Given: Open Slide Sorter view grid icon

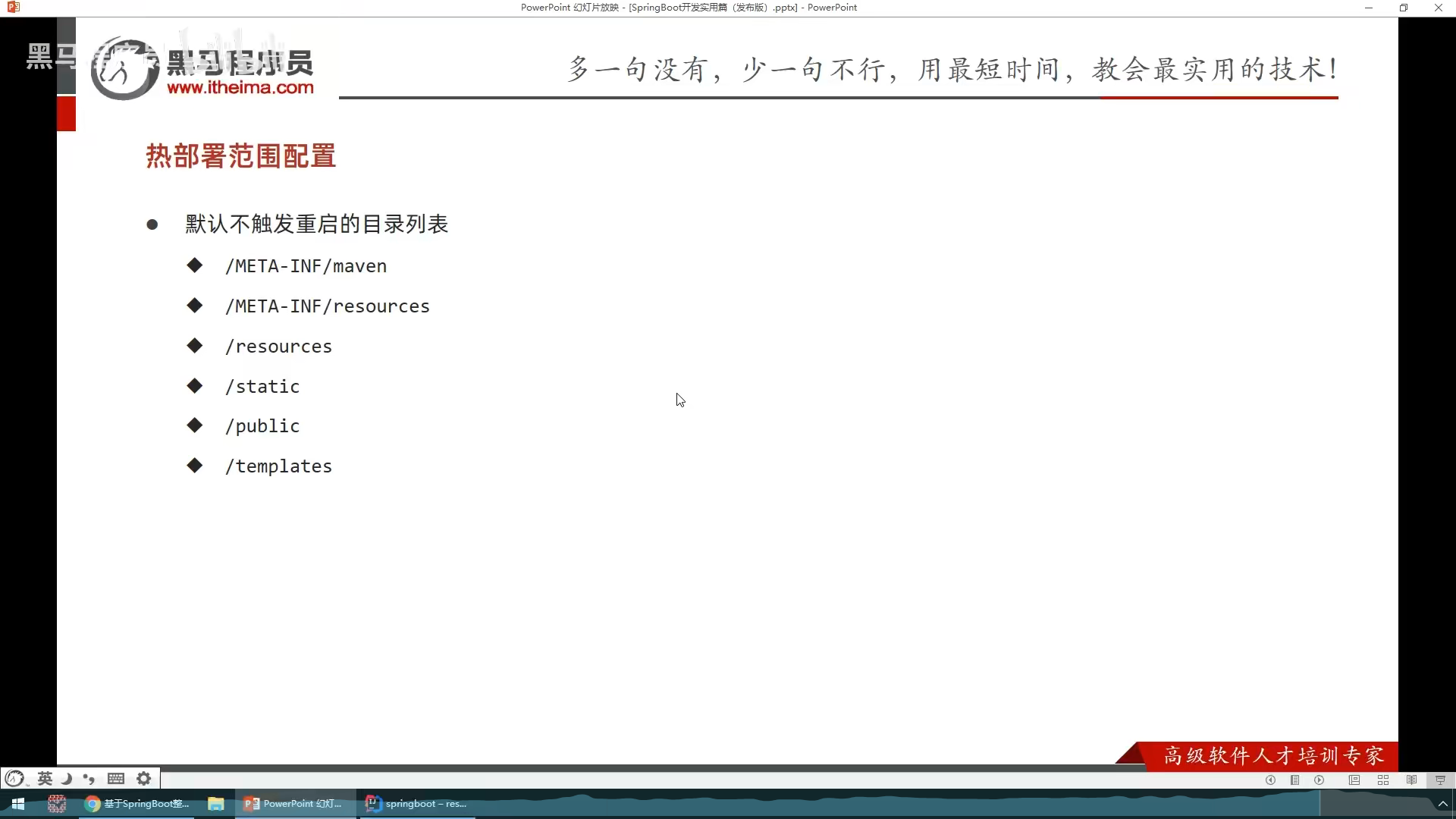Looking at the screenshot, I should pyautogui.click(x=1383, y=780).
